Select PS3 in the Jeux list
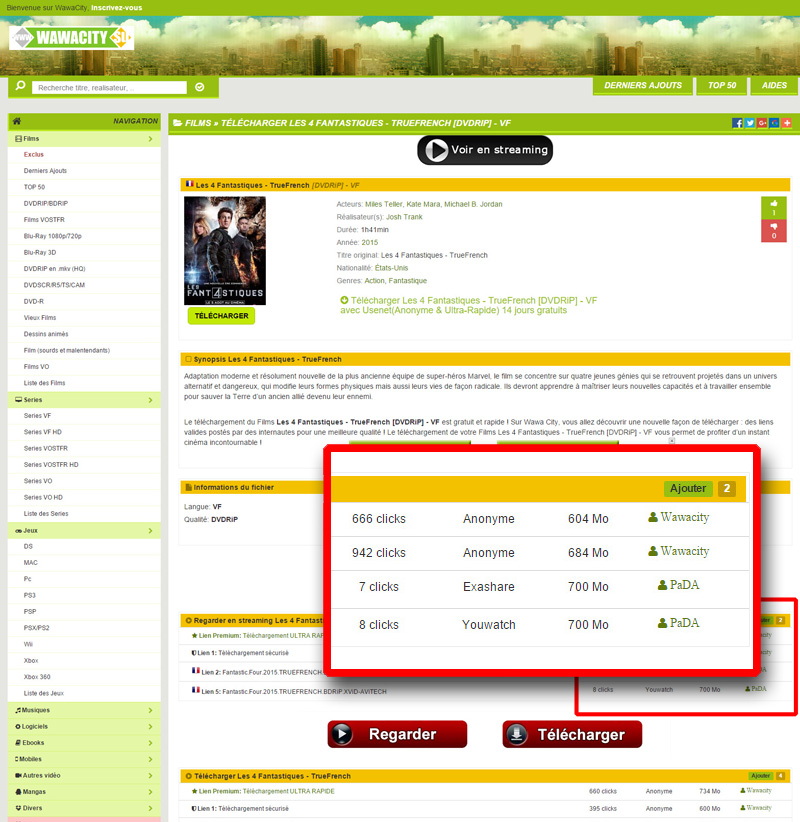800x822 pixels. pyautogui.click(x=29, y=596)
